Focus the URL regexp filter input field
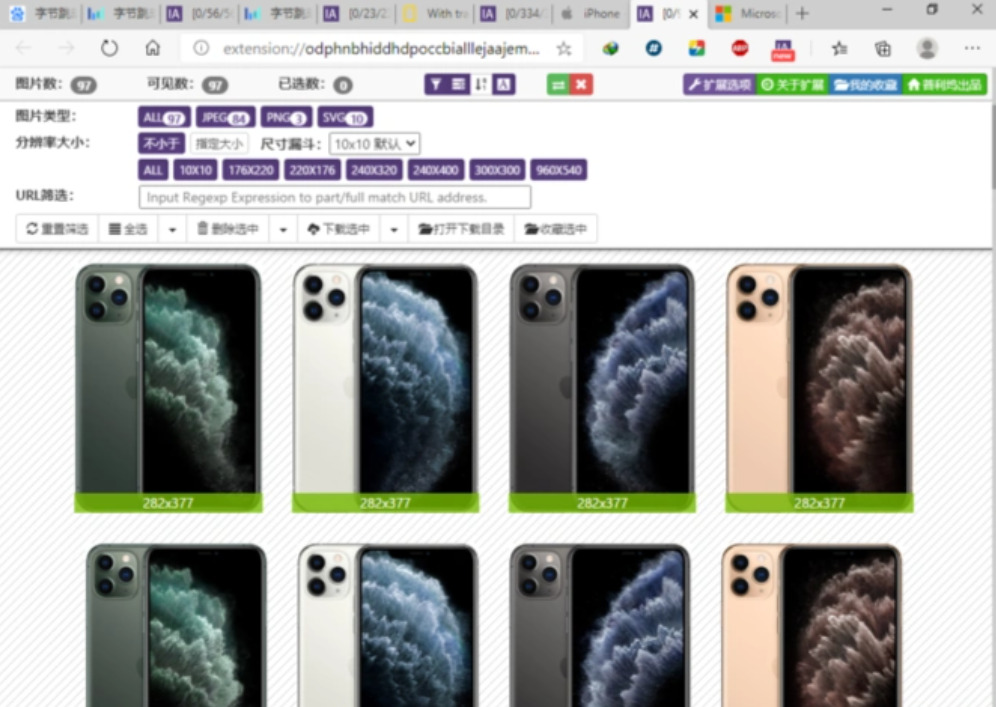This screenshot has height=707, width=996. [x=335, y=198]
